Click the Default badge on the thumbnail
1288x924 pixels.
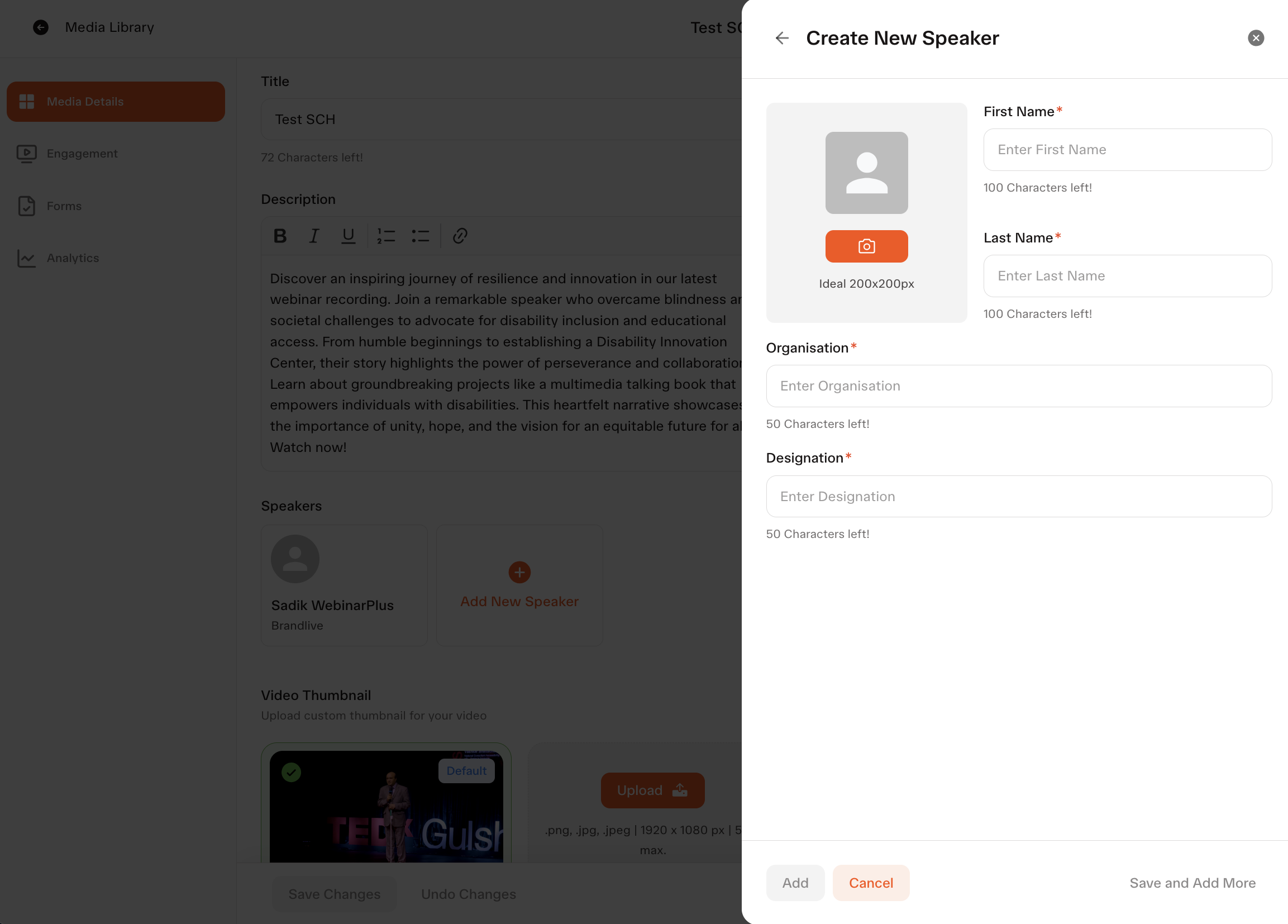(466, 771)
